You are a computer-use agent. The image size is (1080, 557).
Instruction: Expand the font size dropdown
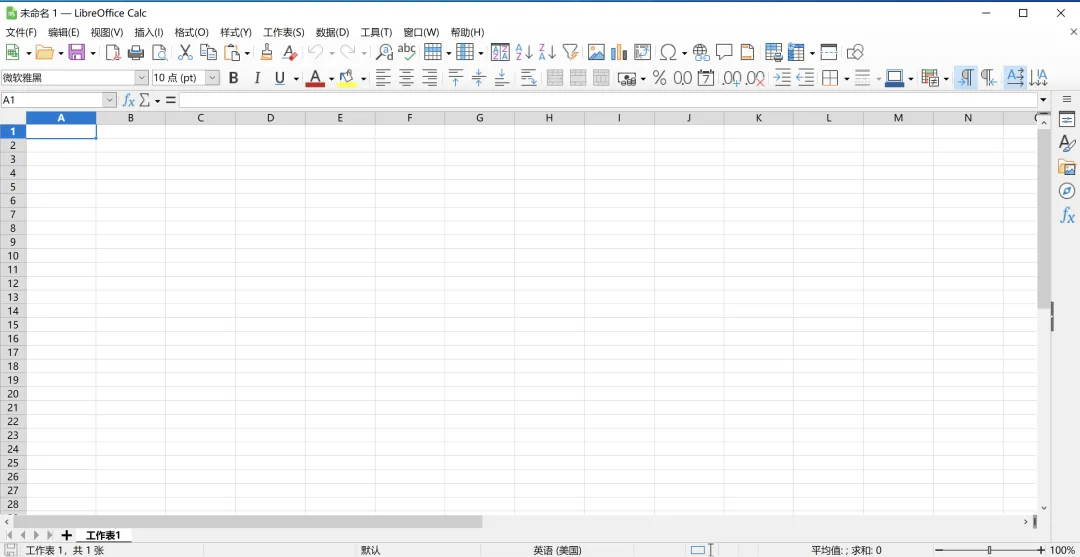pyautogui.click(x=212, y=78)
